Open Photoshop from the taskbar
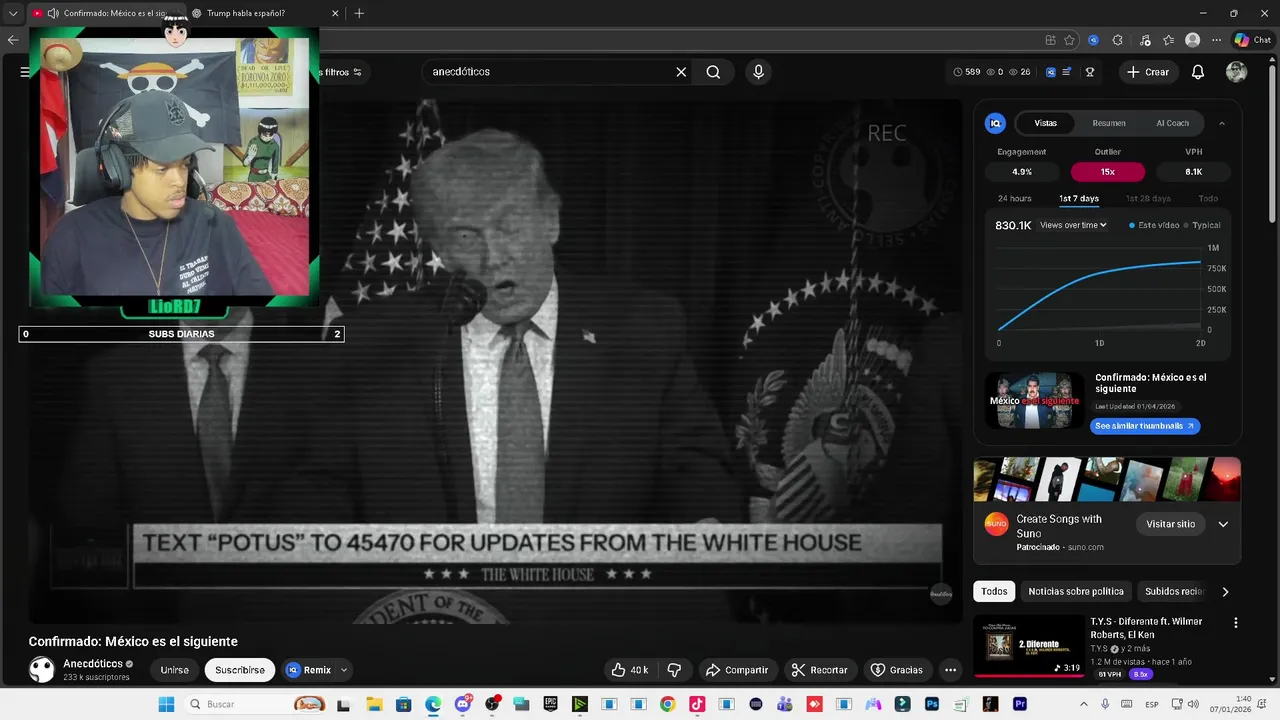Screen dimensions: 1280x720 pyautogui.click(x=932, y=704)
